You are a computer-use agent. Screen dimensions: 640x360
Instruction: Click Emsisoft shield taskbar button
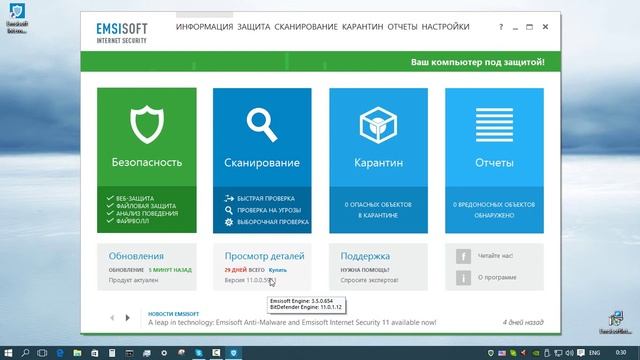point(233,353)
